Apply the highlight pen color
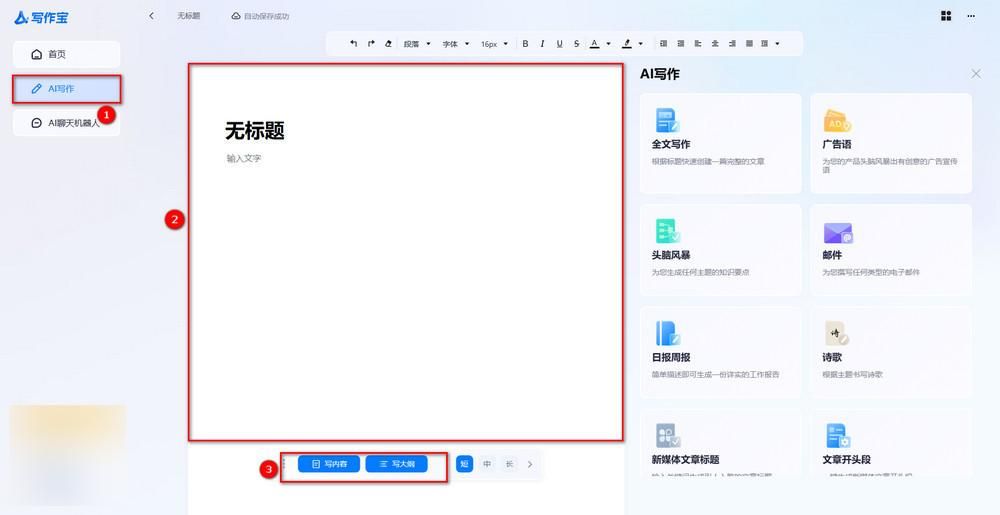Image resolution: width=1000 pixels, height=515 pixels. coord(627,43)
